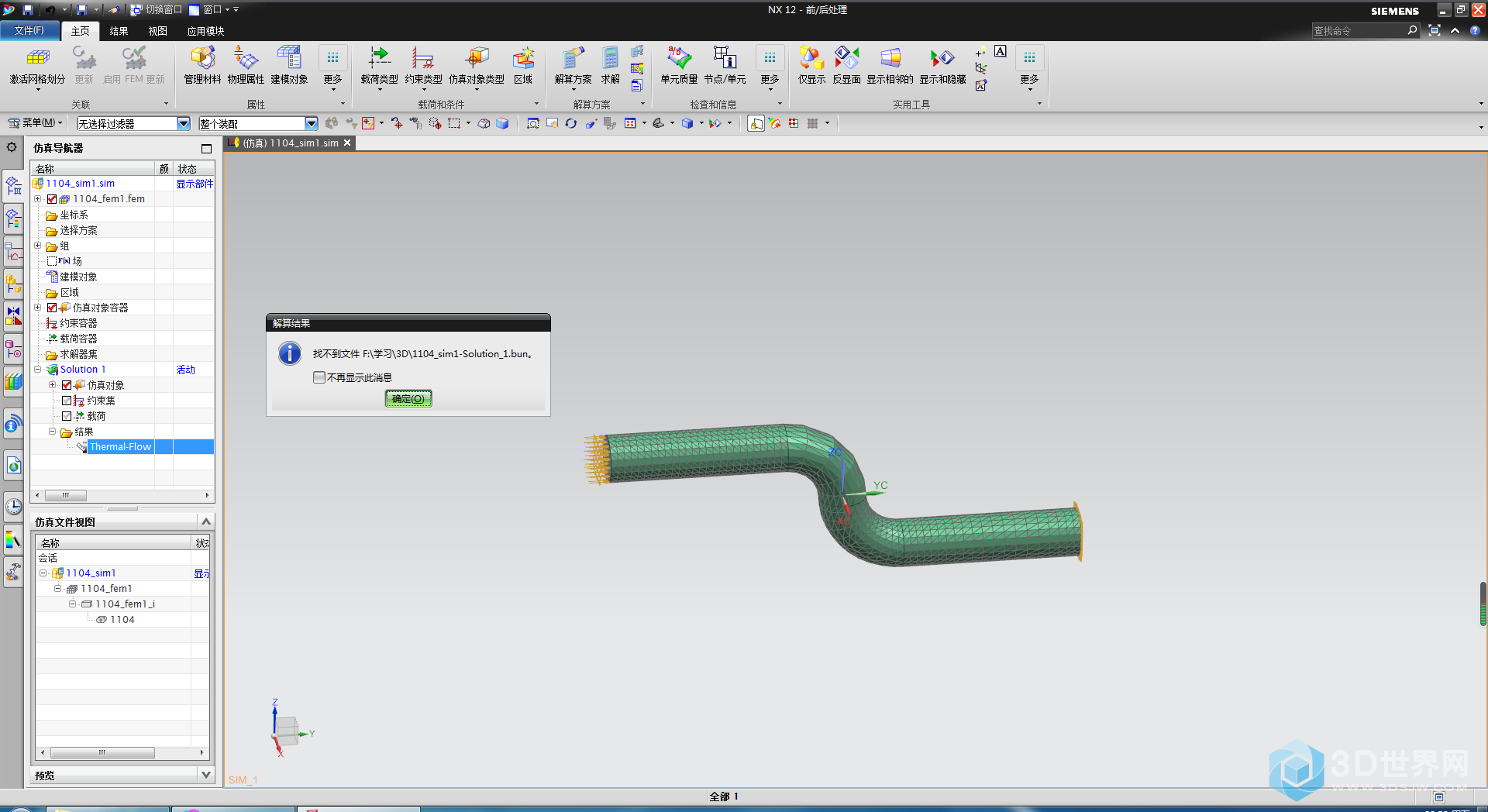
Task: Open 文件(F) menu
Action: (x=29, y=30)
